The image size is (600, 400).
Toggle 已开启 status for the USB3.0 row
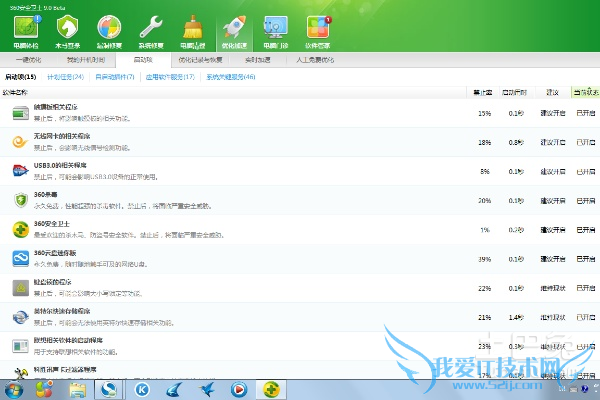tap(584, 171)
